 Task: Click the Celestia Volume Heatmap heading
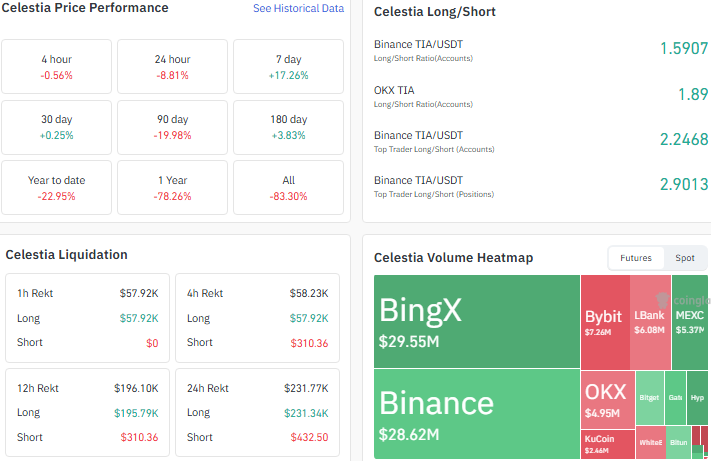click(x=453, y=258)
